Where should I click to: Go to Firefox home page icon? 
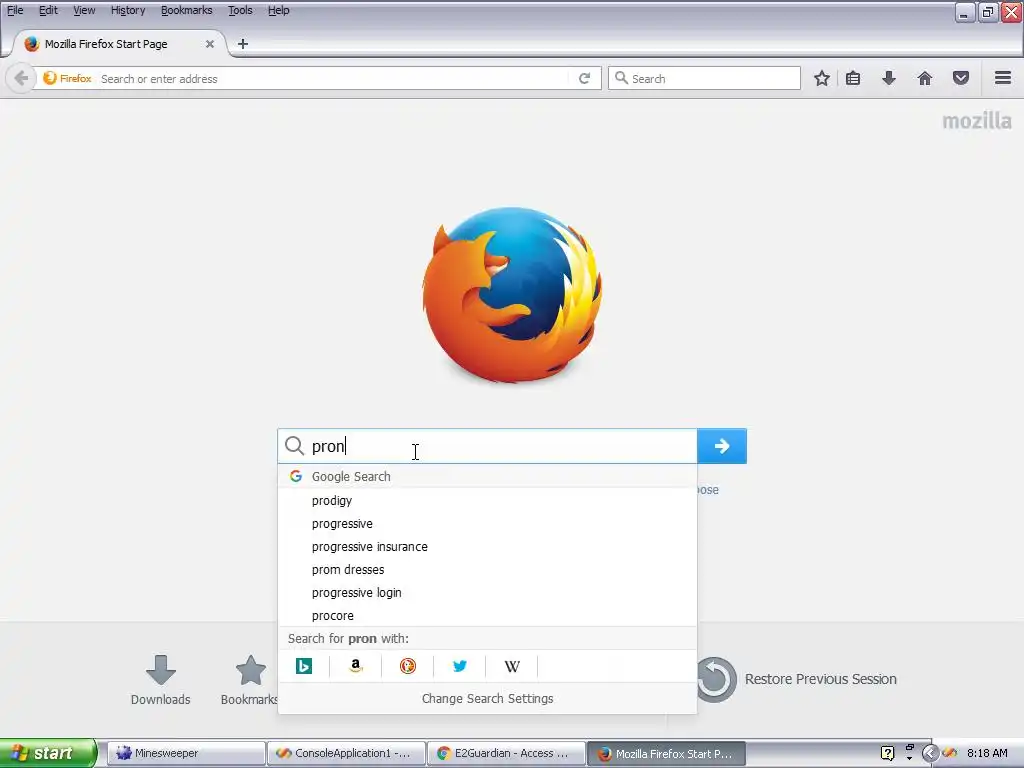925,78
